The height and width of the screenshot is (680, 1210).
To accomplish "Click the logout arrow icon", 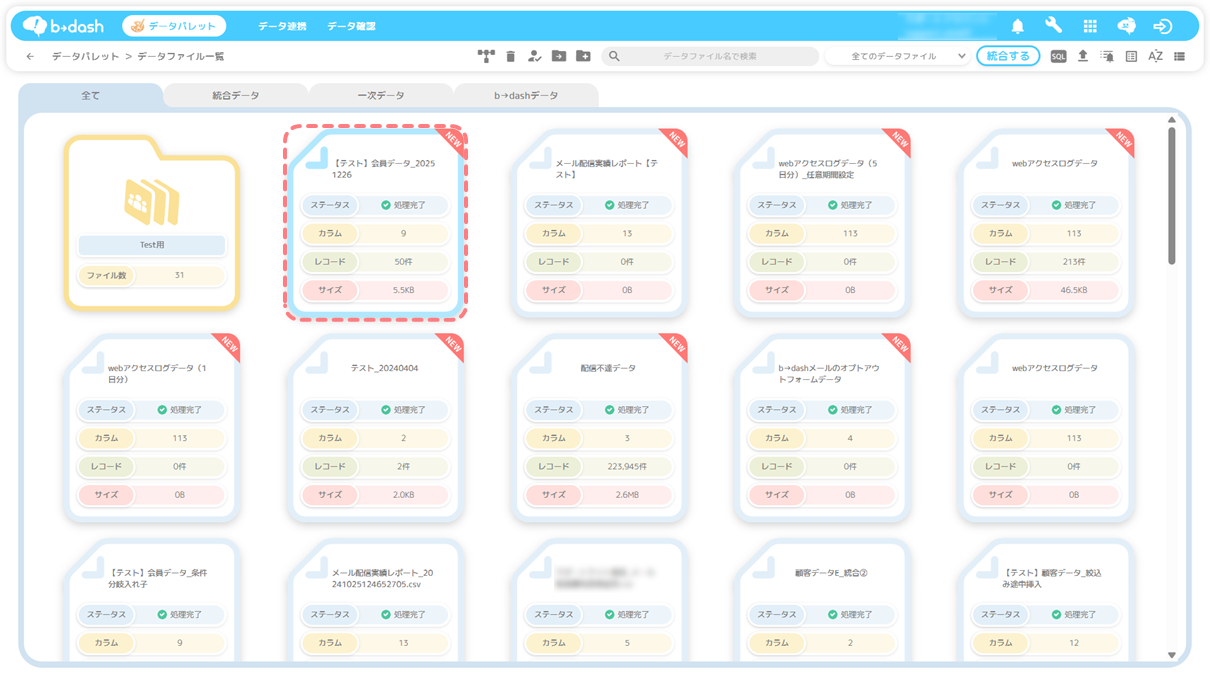I will point(1162,26).
